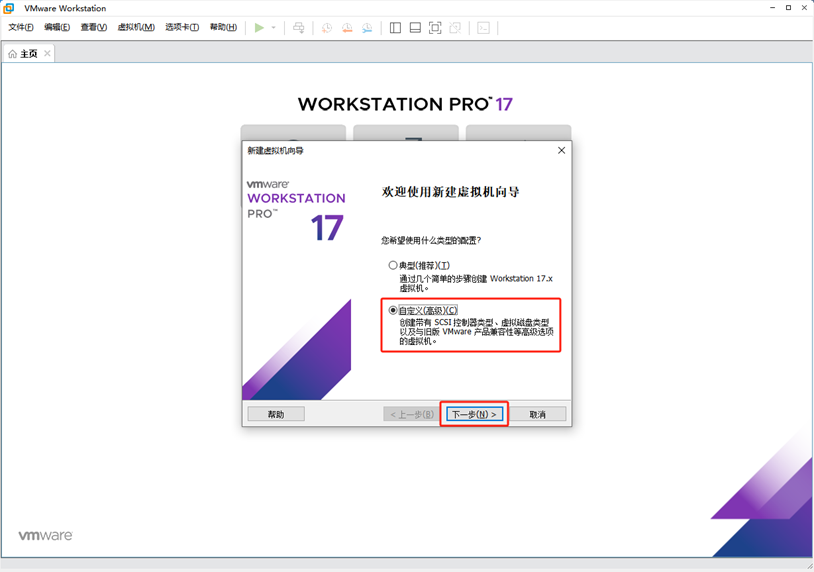Viewport: 814px width, 572px height.
Task: Toggle the thumbnail bar view icon
Action: [x=415, y=28]
